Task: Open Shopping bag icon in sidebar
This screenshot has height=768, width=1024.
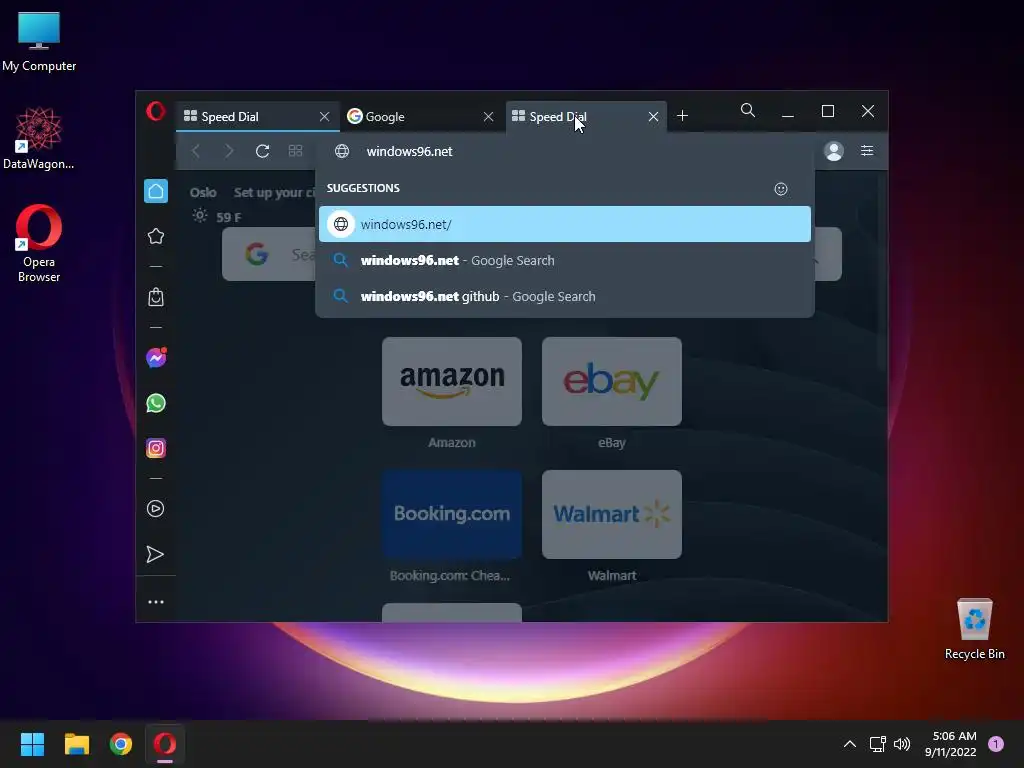Action: click(x=156, y=297)
